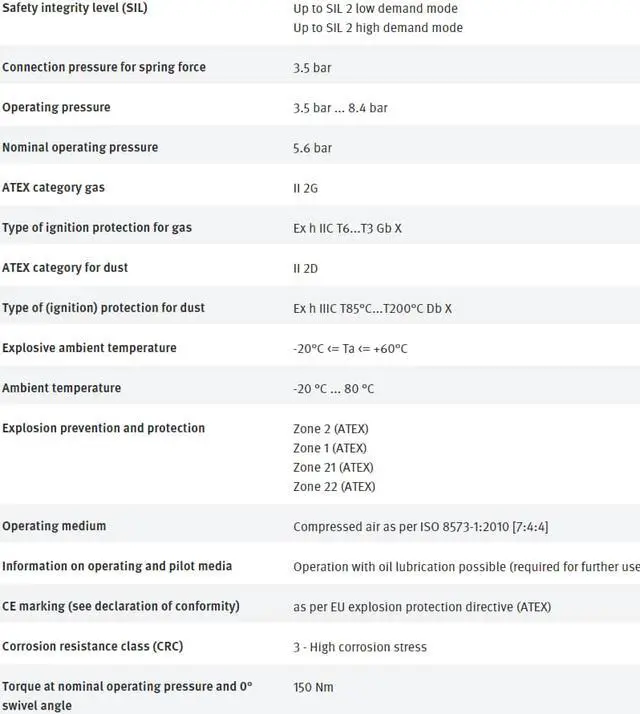Select the Explosion prevention and protection label

click(x=103, y=428)
